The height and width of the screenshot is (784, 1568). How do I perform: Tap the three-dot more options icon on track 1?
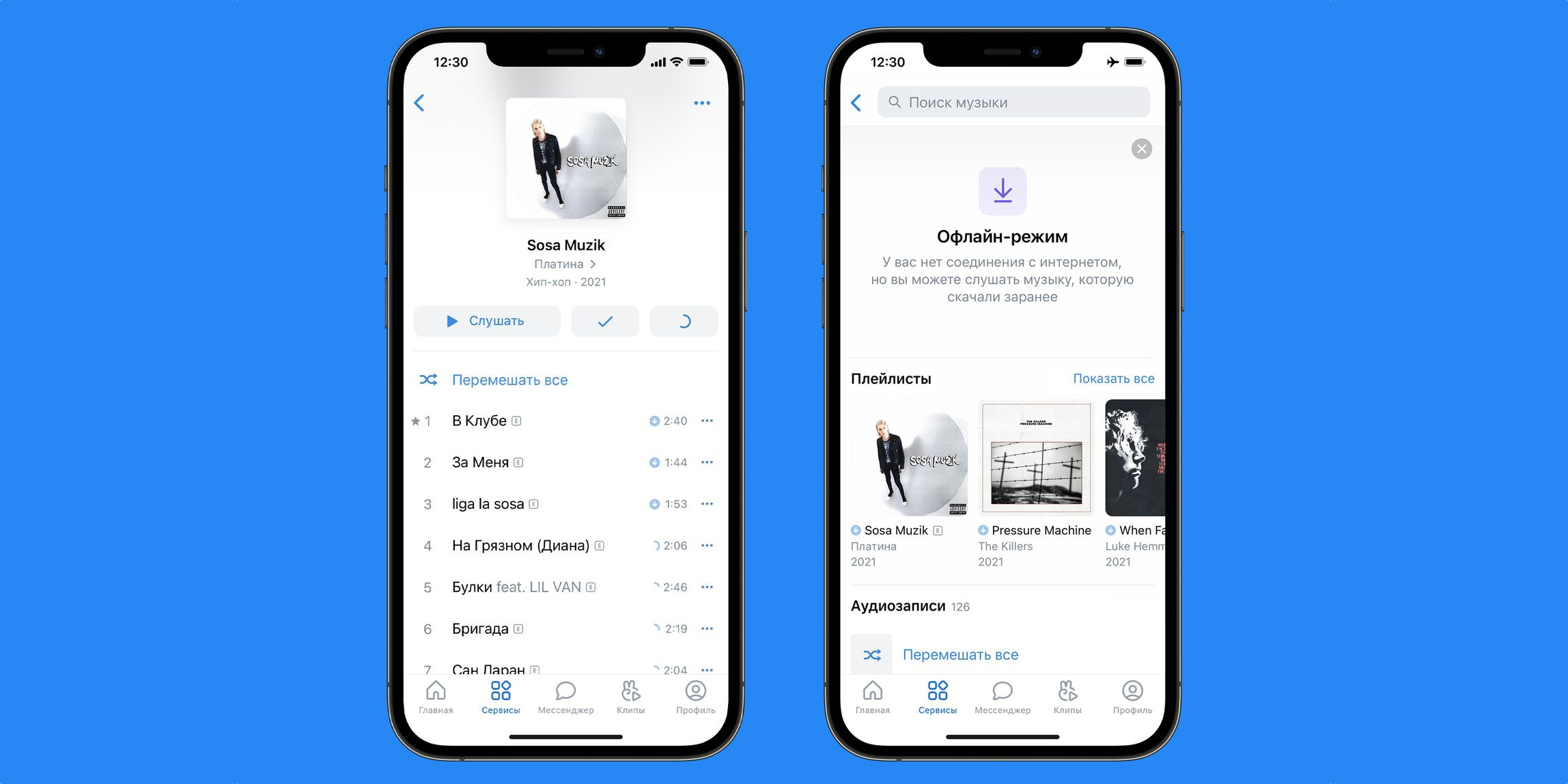(x=710, y=420)
